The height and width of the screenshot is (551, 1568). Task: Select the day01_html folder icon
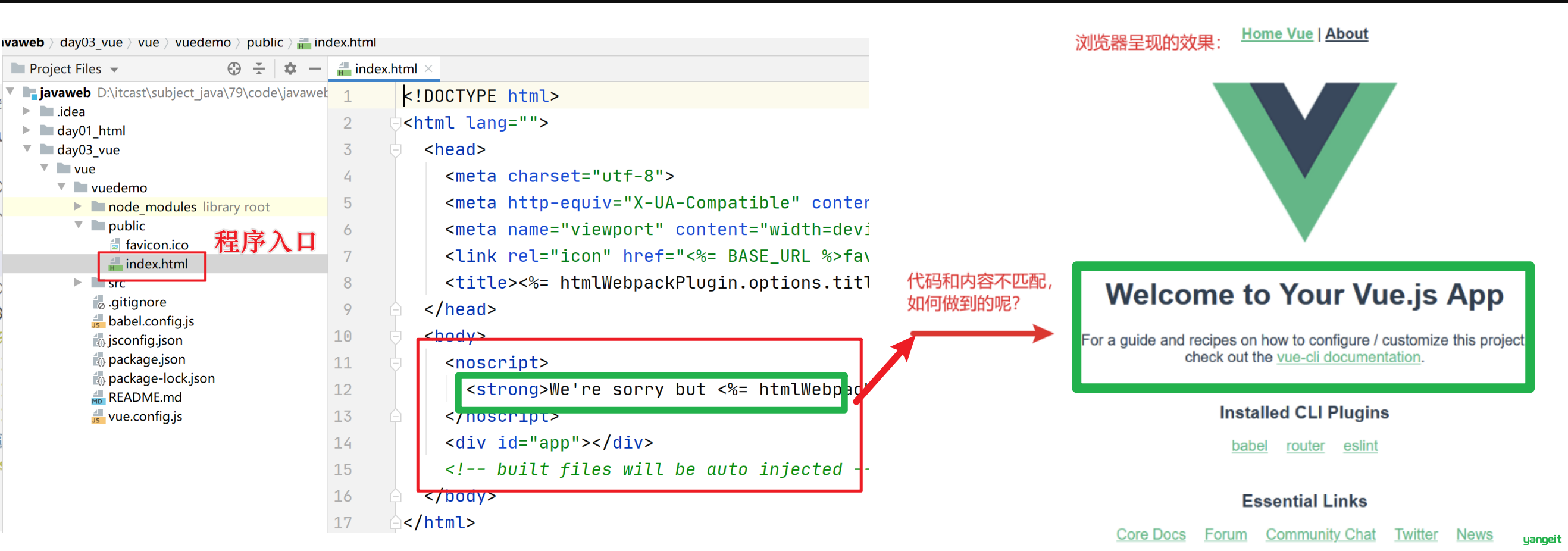point(46,130)
